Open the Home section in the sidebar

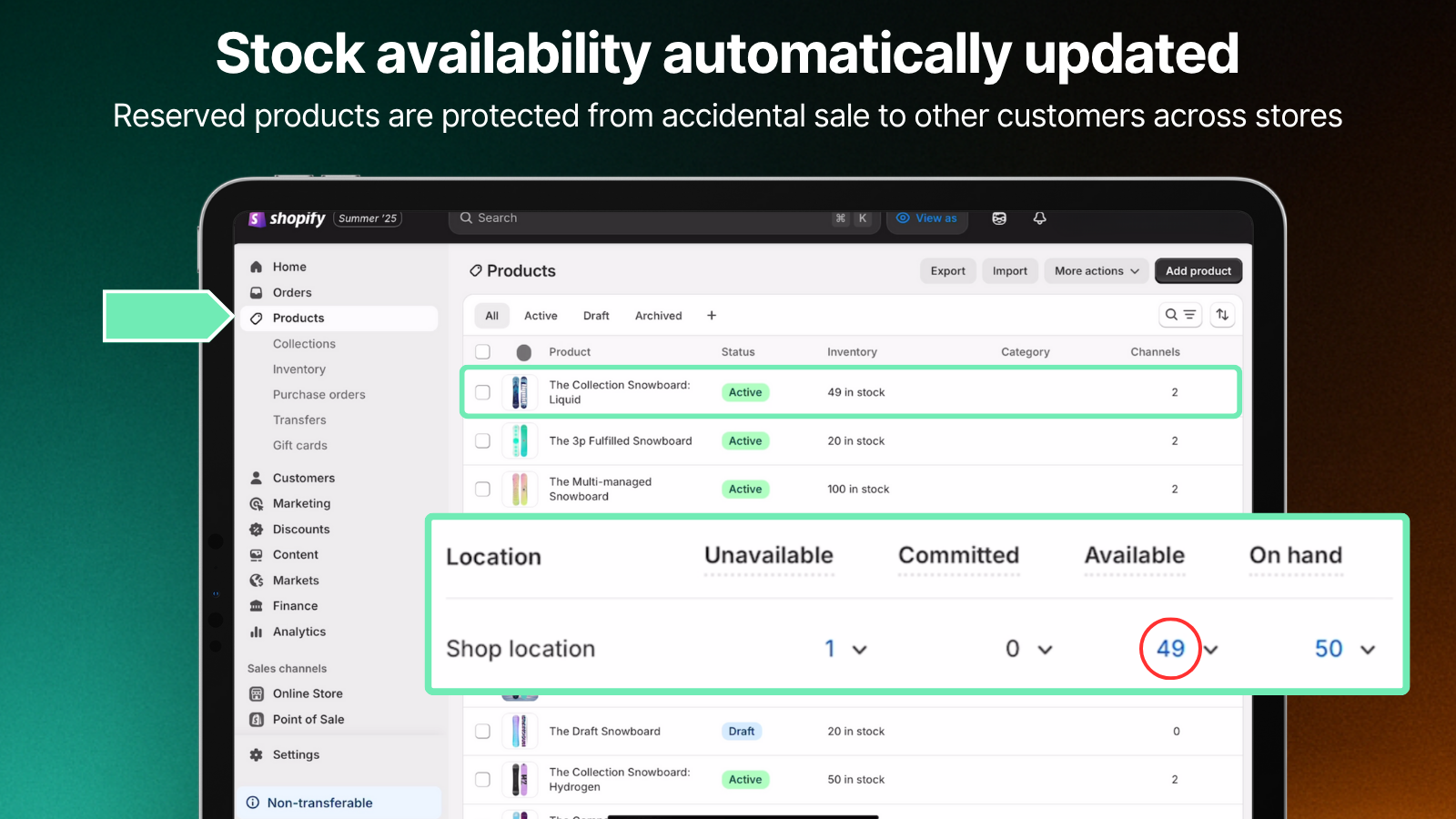pos(289,266)
